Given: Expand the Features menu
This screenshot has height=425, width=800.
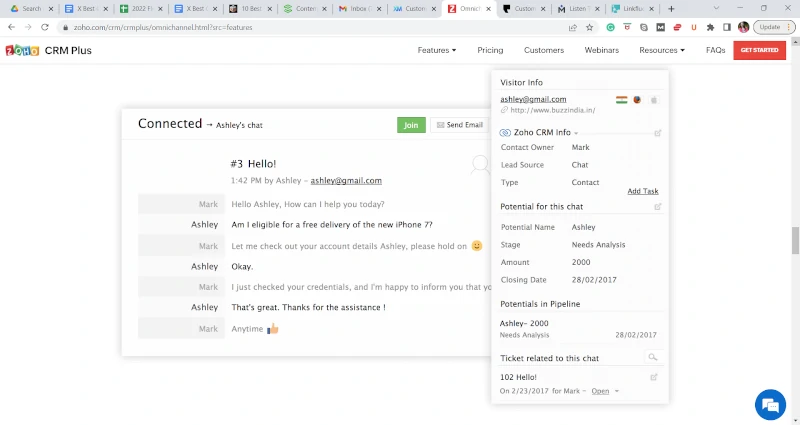Looking at the screenshot, I should point(437,50).
